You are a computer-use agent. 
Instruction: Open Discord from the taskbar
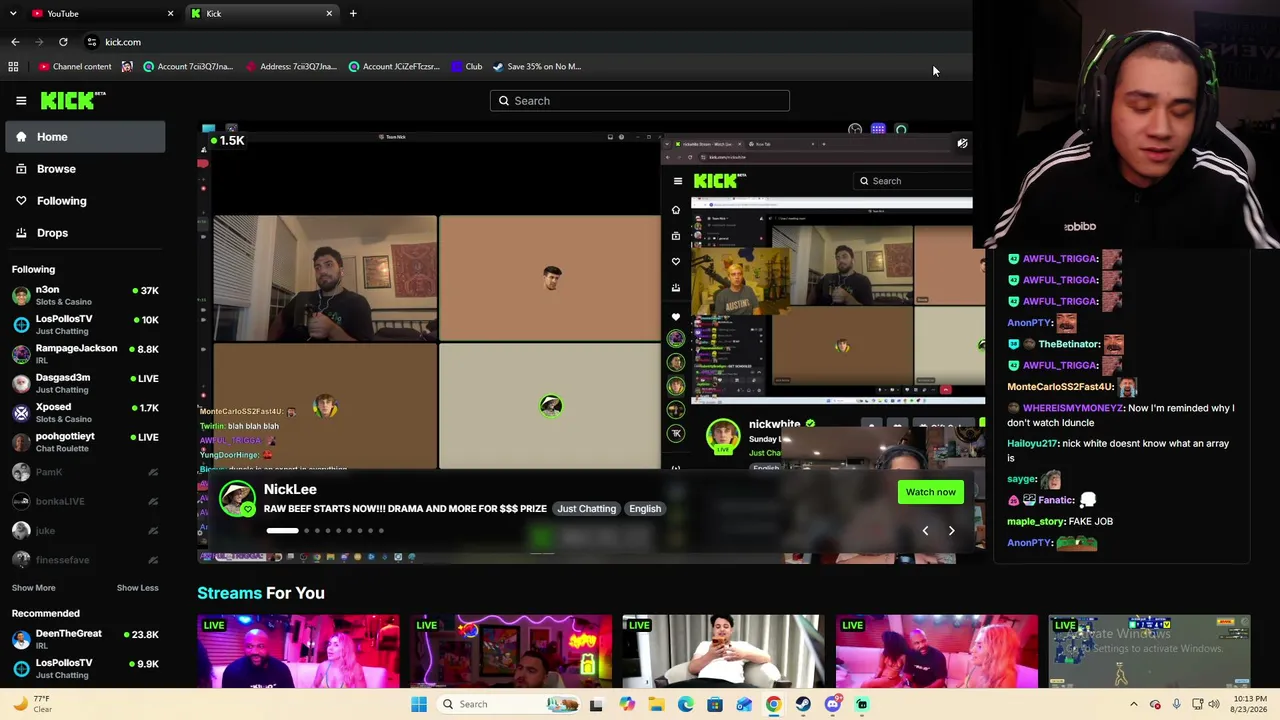(832, 704)
